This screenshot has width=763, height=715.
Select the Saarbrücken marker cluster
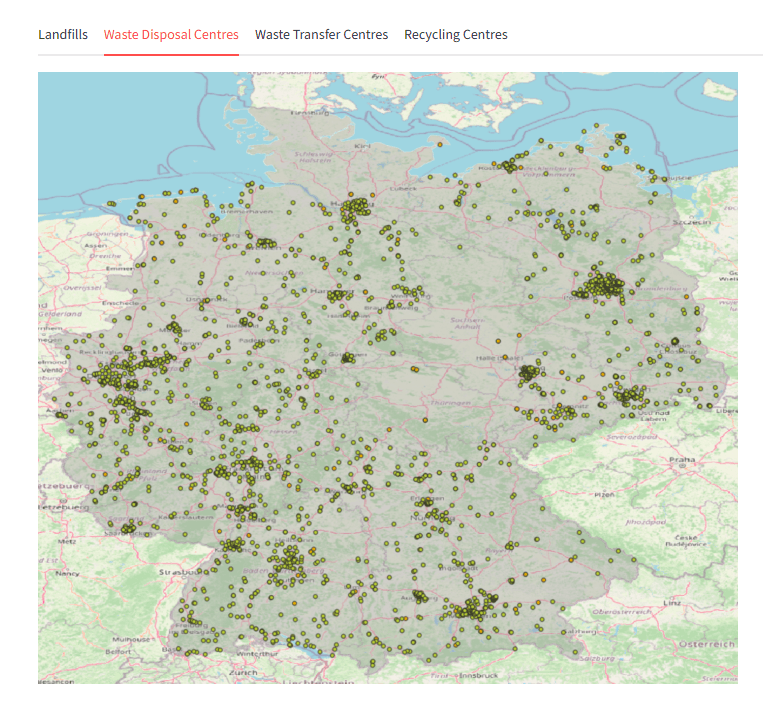coord(128,528)
